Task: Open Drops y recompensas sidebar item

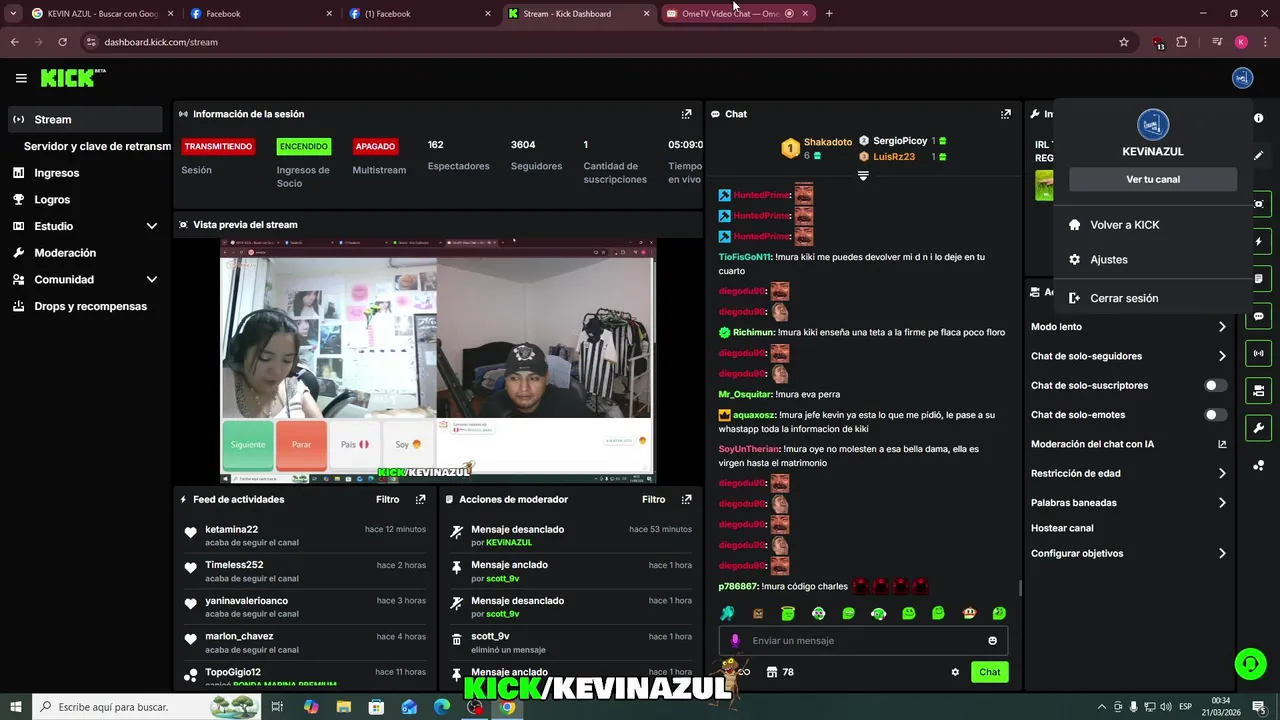Action: tap(84, 306)
